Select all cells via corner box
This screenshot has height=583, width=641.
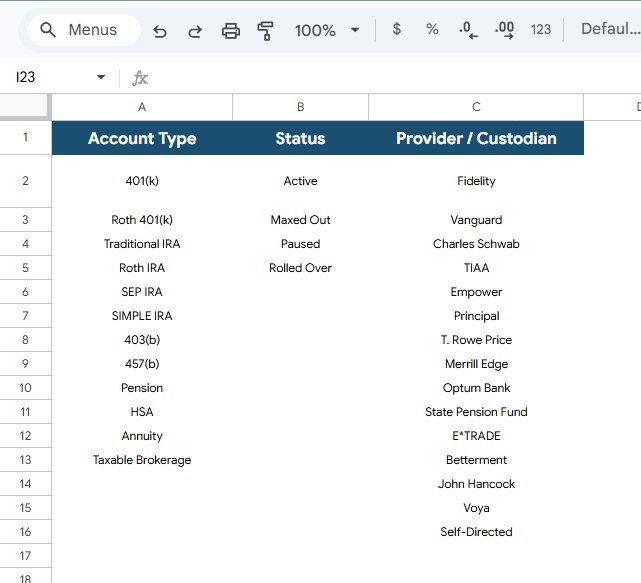point(25,107)
